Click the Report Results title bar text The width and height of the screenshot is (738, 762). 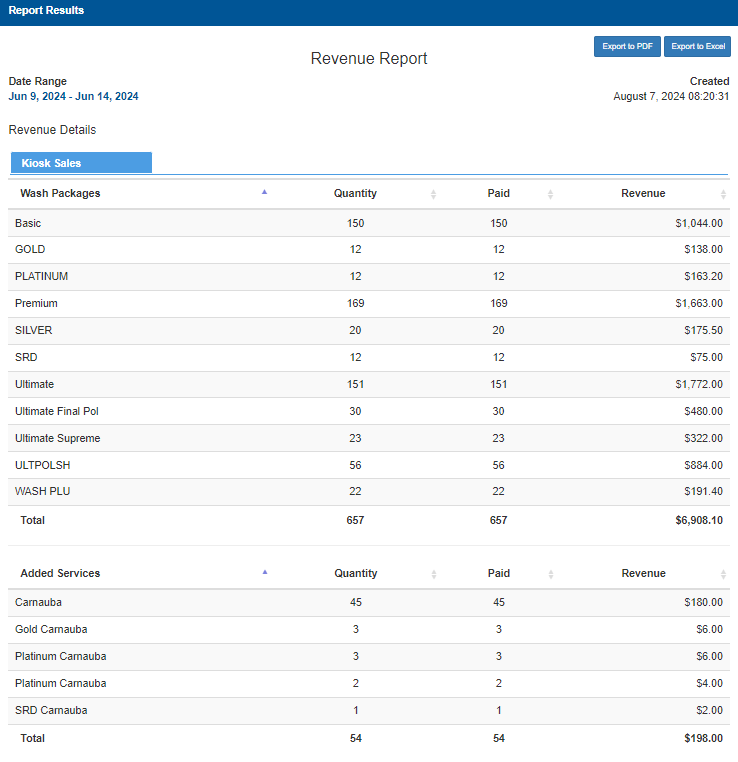(46, 10)
